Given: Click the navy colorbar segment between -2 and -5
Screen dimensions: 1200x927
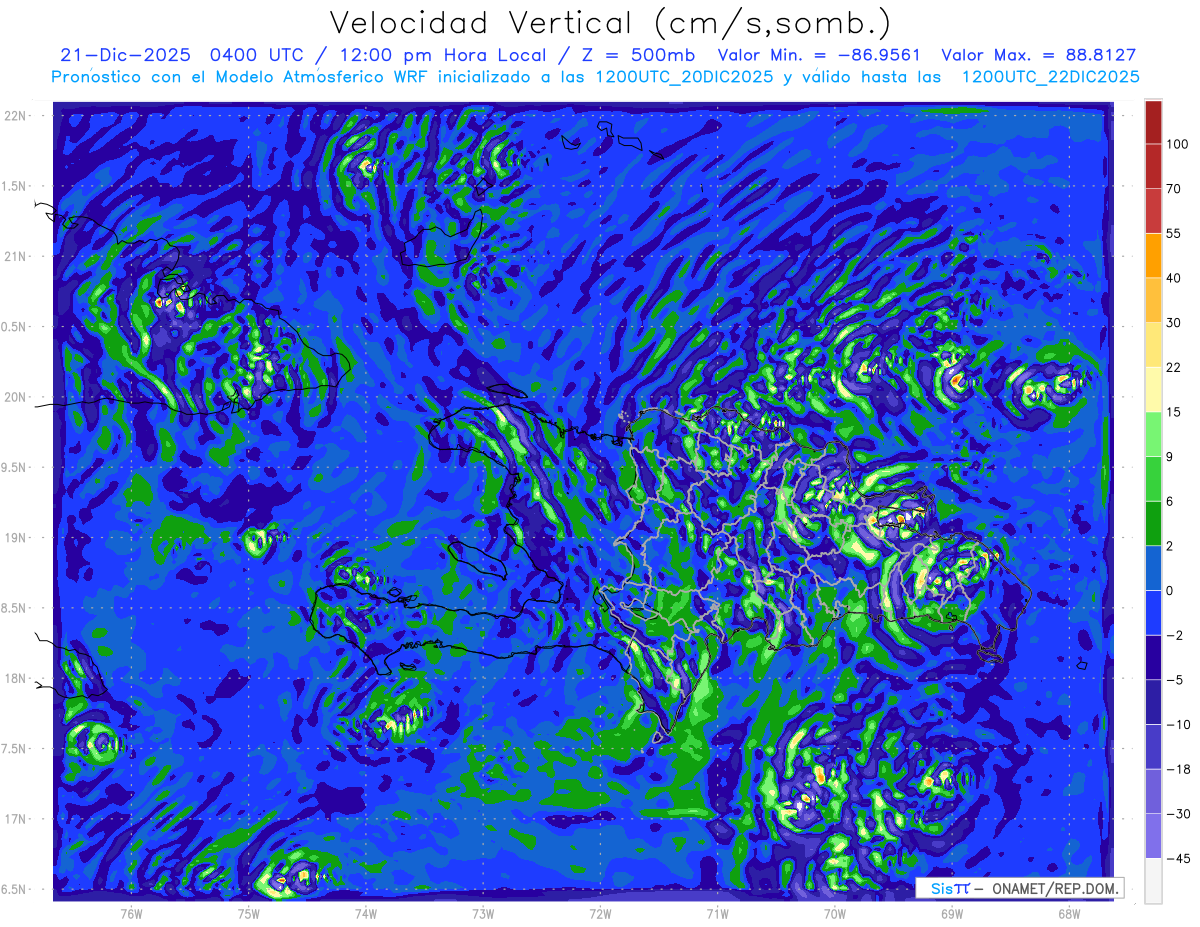Looking at the screenshot, I should tap(1153, 657).
